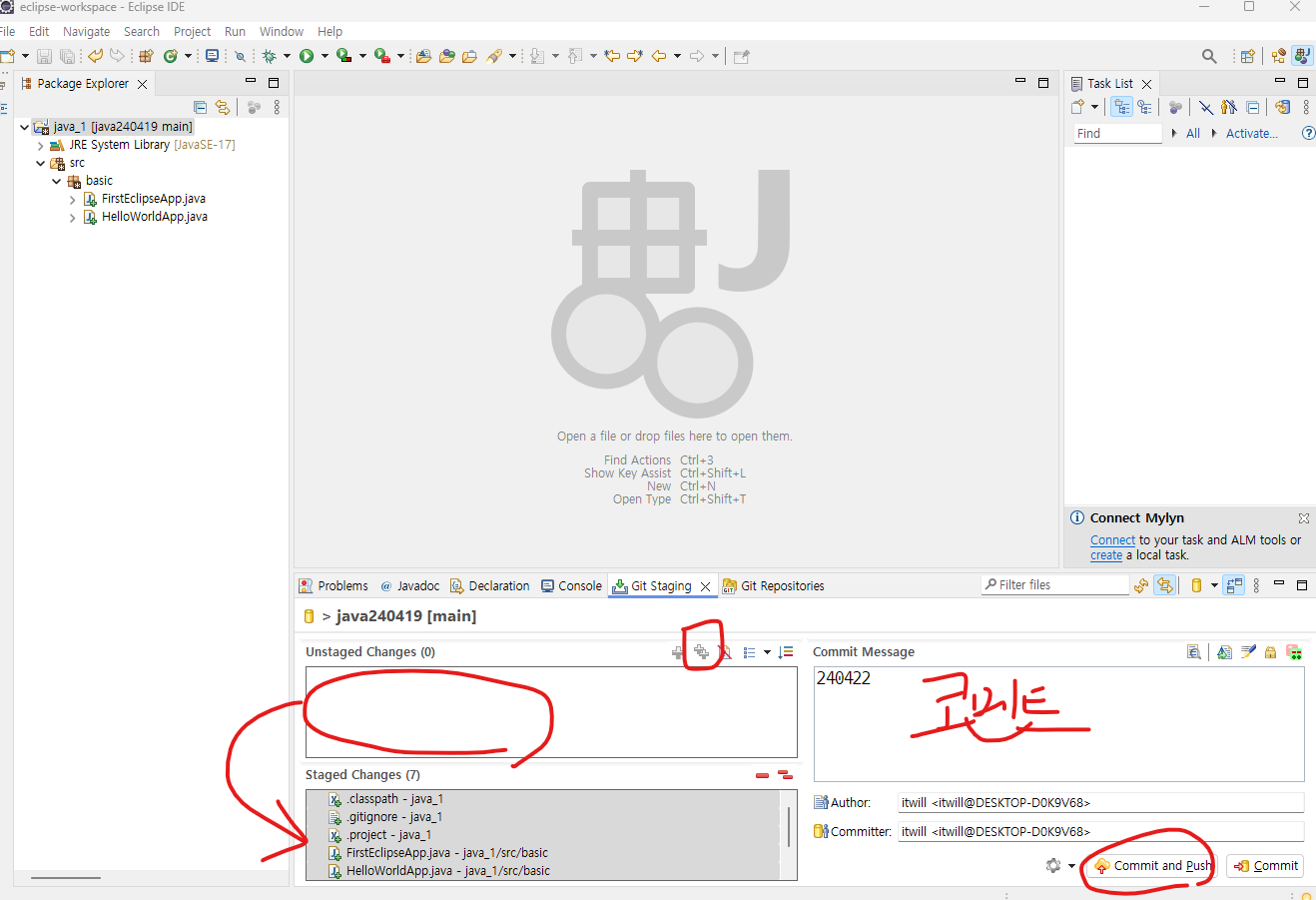Run the program with green Run button
This screenshot has height=900, width=1316.
[x=307, y=56]
